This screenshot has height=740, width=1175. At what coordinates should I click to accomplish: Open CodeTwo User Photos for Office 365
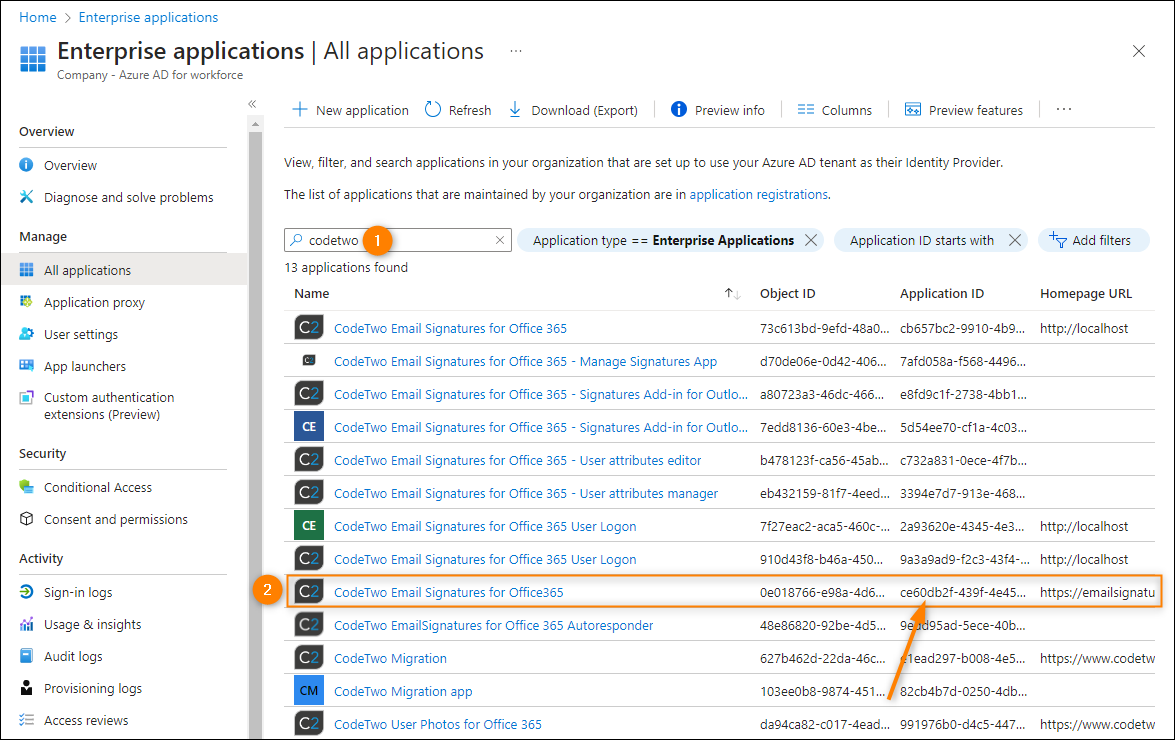pos(438,724)
